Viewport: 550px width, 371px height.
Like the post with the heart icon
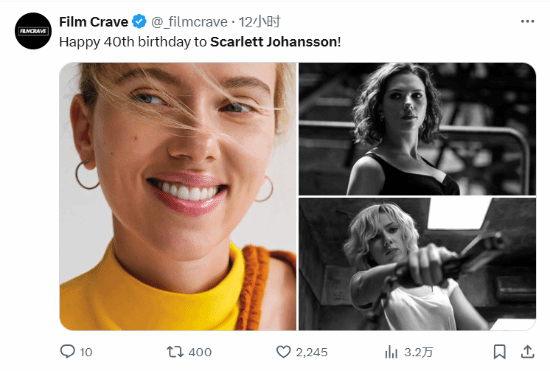[283, 352]
